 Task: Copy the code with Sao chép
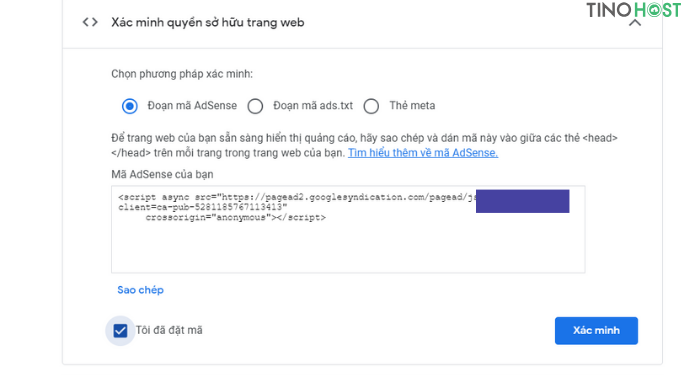[x=140, y=290]
